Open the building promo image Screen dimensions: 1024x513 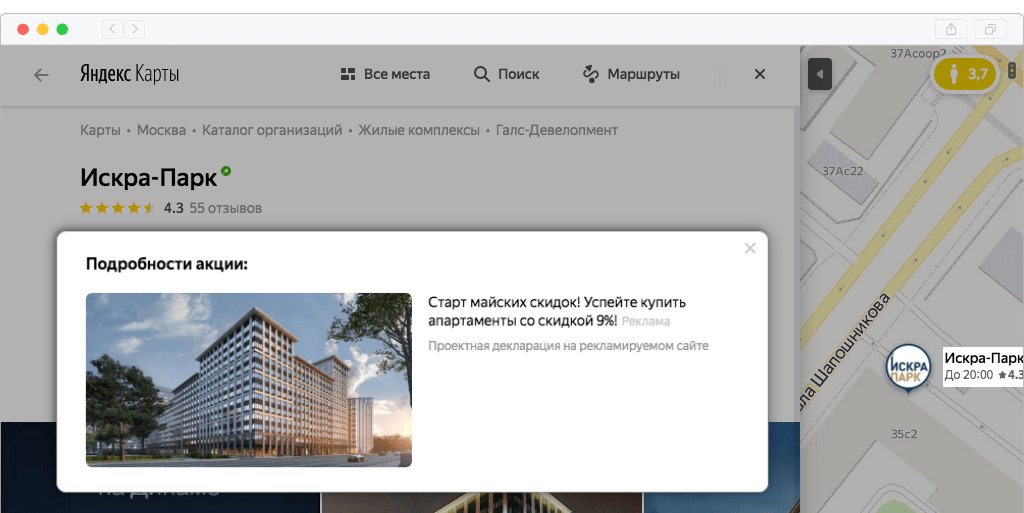tap(249, 380)
